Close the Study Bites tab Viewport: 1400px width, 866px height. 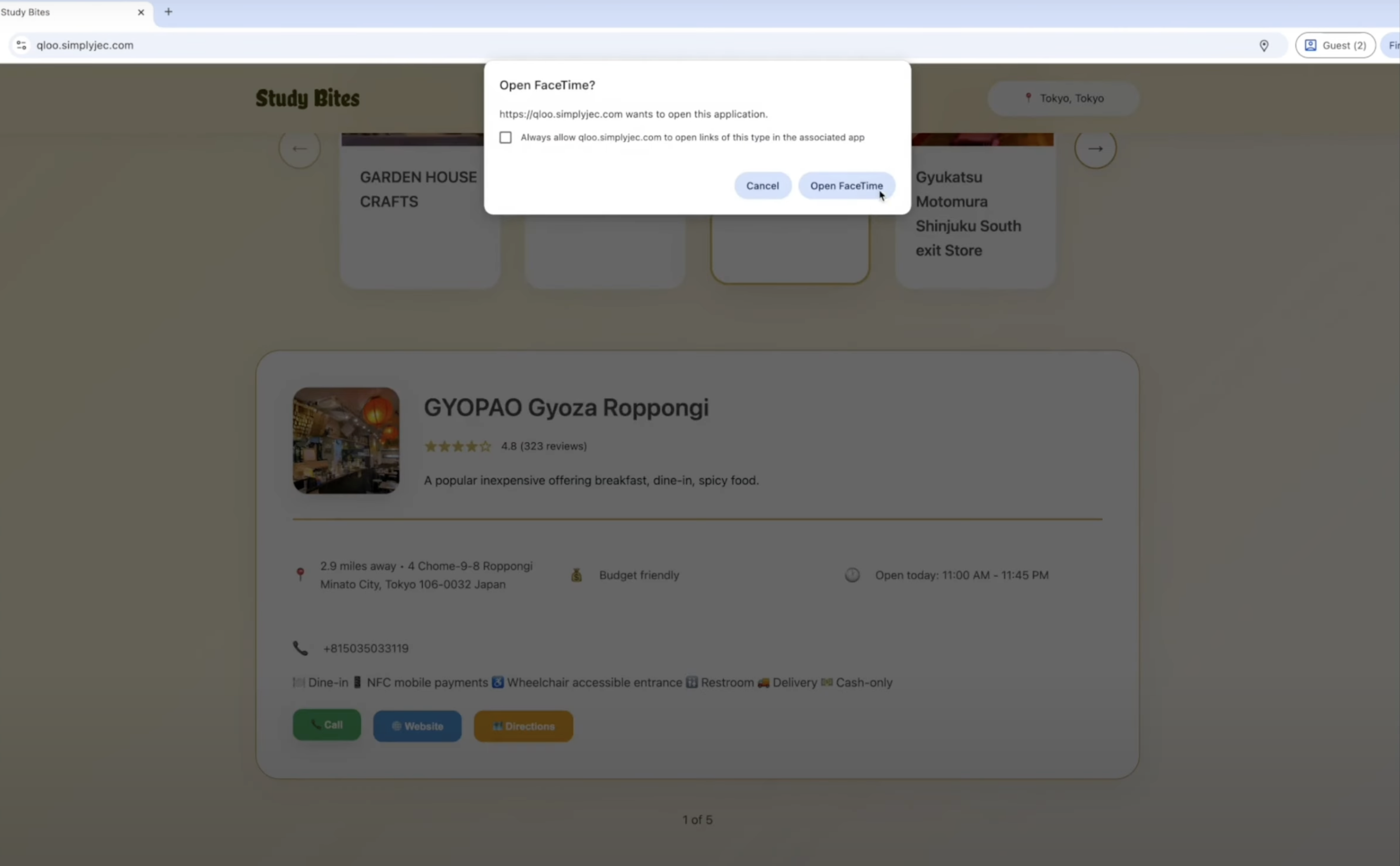[x=141, y=12]
